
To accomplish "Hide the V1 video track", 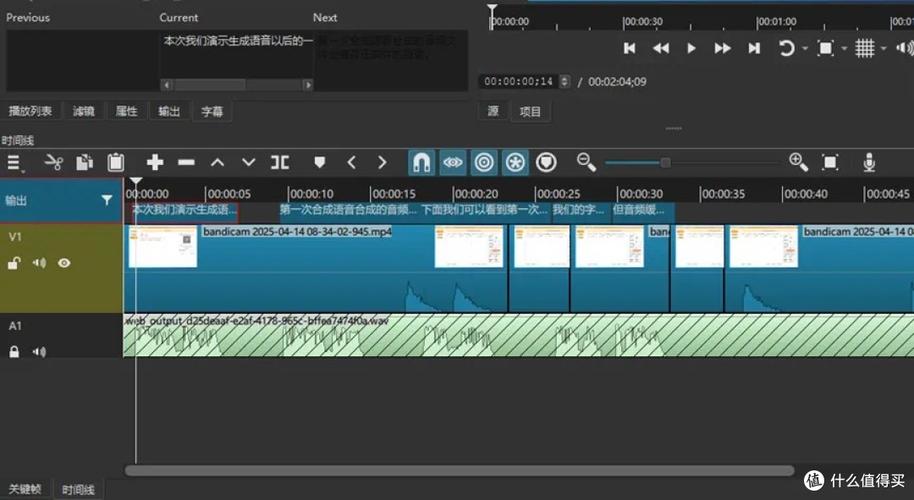I will 64,263.
